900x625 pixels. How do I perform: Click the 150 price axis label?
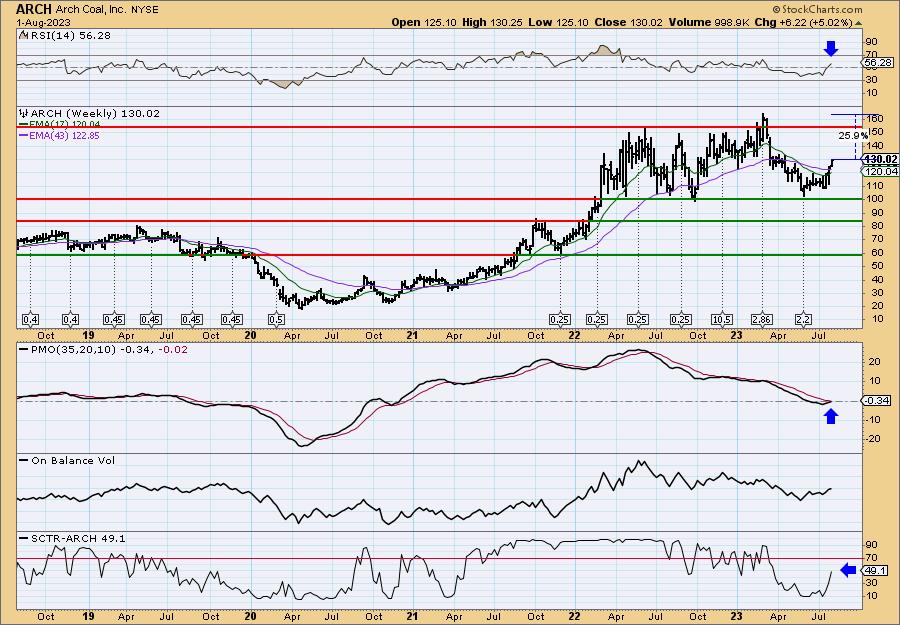(x=874, y=131)
